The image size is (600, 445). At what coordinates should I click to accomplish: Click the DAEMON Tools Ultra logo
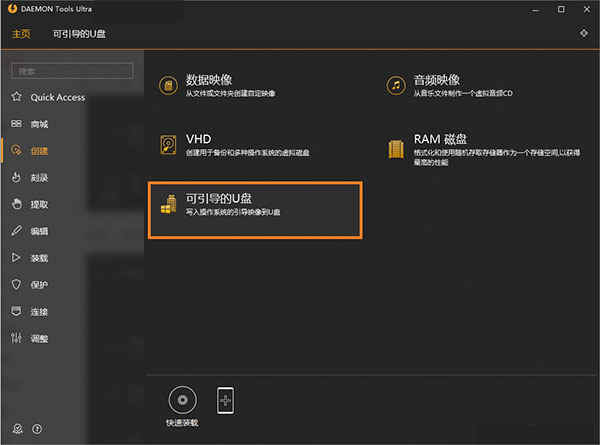coord(12,8)
